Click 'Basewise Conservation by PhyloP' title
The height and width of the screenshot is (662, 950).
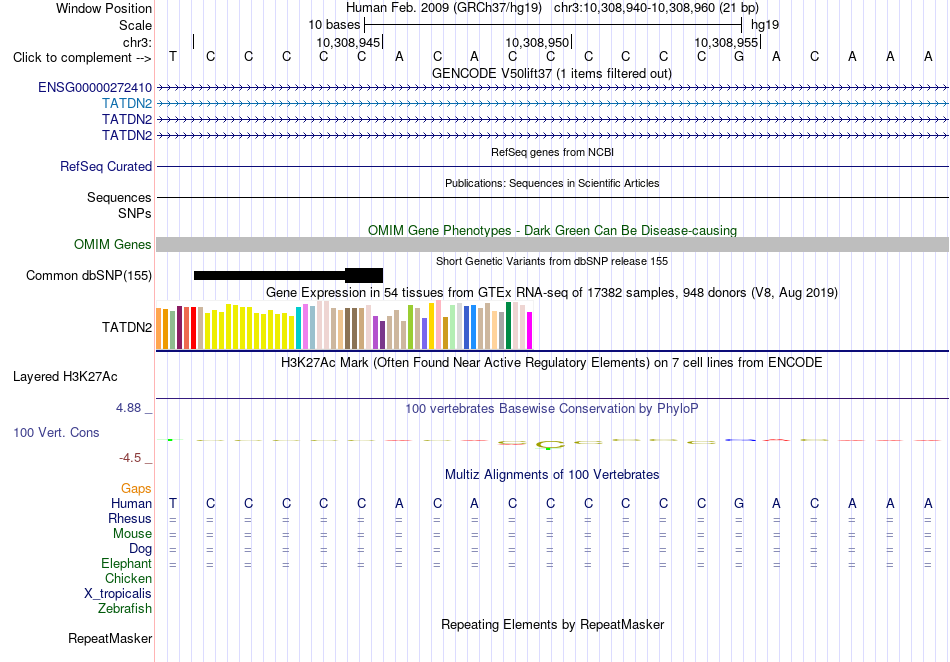tap(552, 409)
